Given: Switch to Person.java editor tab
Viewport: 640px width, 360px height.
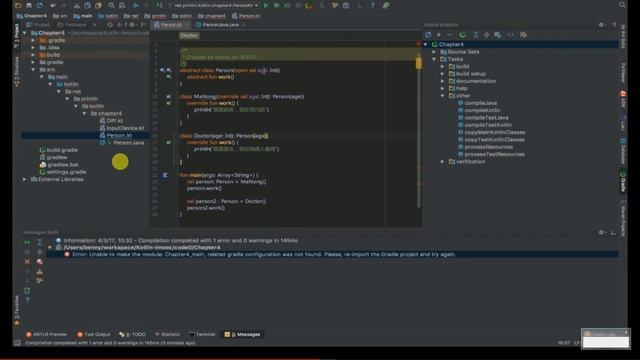Looking at the screenshot, I should 220,25.
